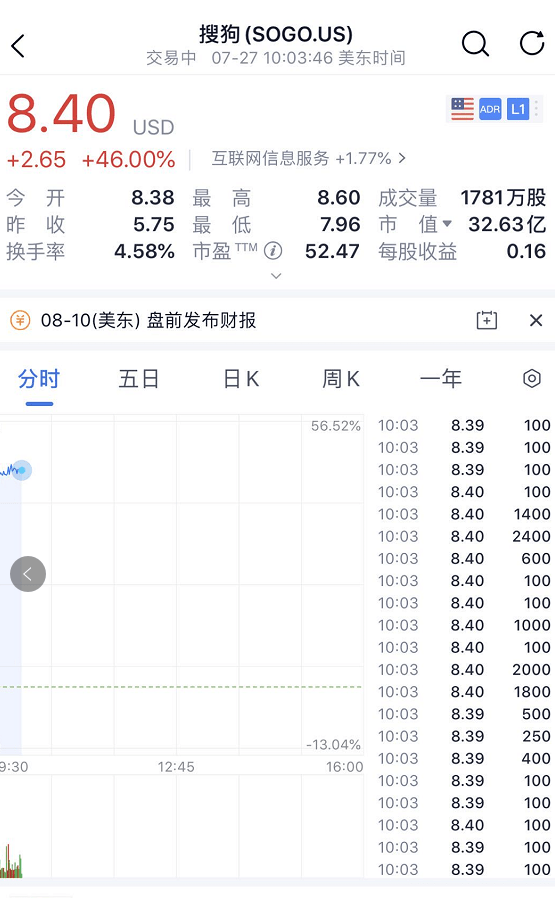The width and height of the screenshot is (555, 898).
Task: Tap the US flag market icon
Action: point(462,109)
